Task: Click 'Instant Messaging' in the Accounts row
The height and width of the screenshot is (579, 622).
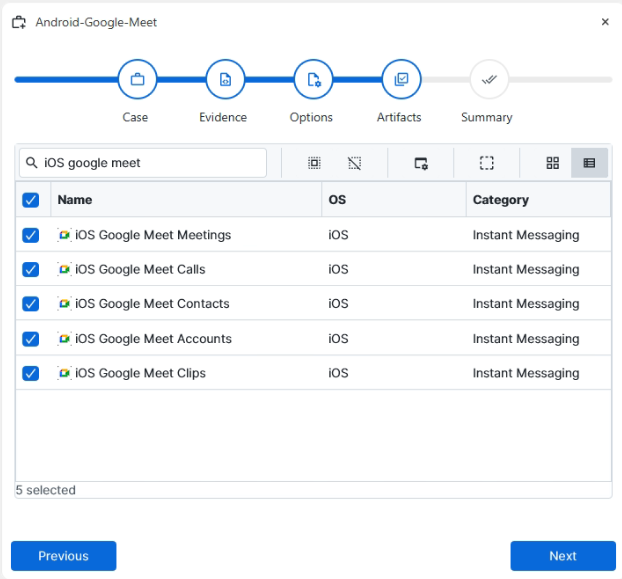Action: coord(526,339)
